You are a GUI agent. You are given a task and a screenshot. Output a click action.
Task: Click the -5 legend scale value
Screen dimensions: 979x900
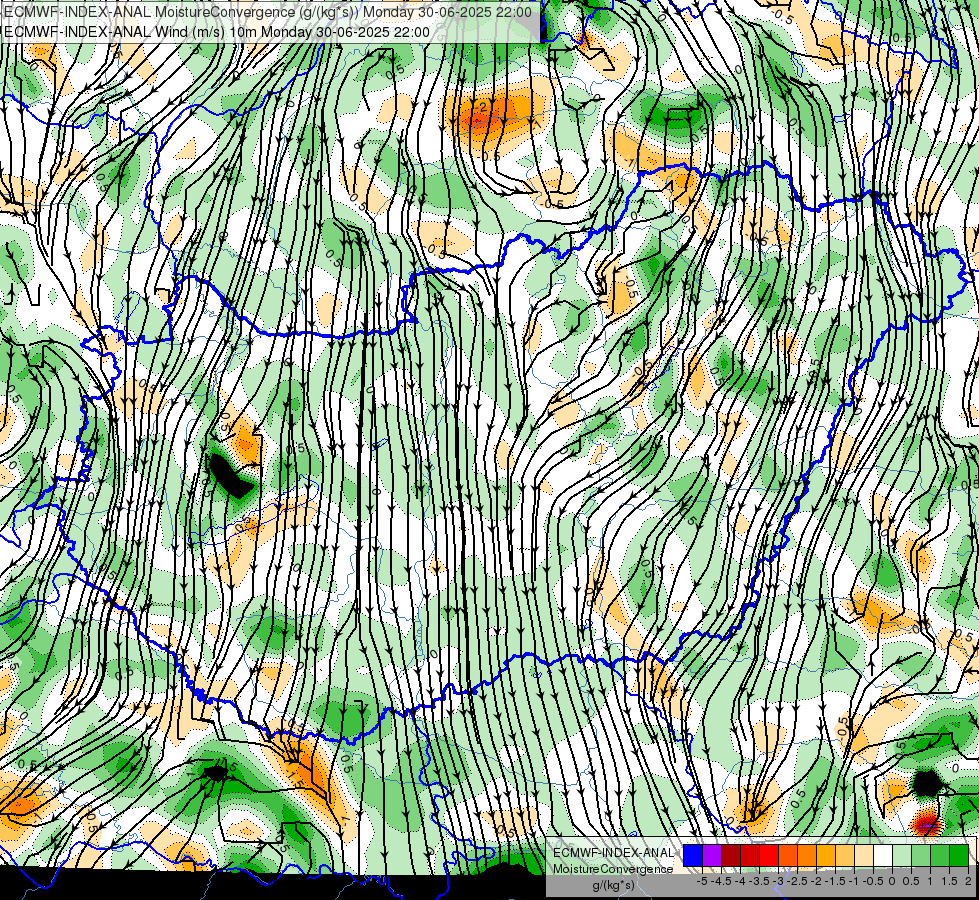(702, 881)
